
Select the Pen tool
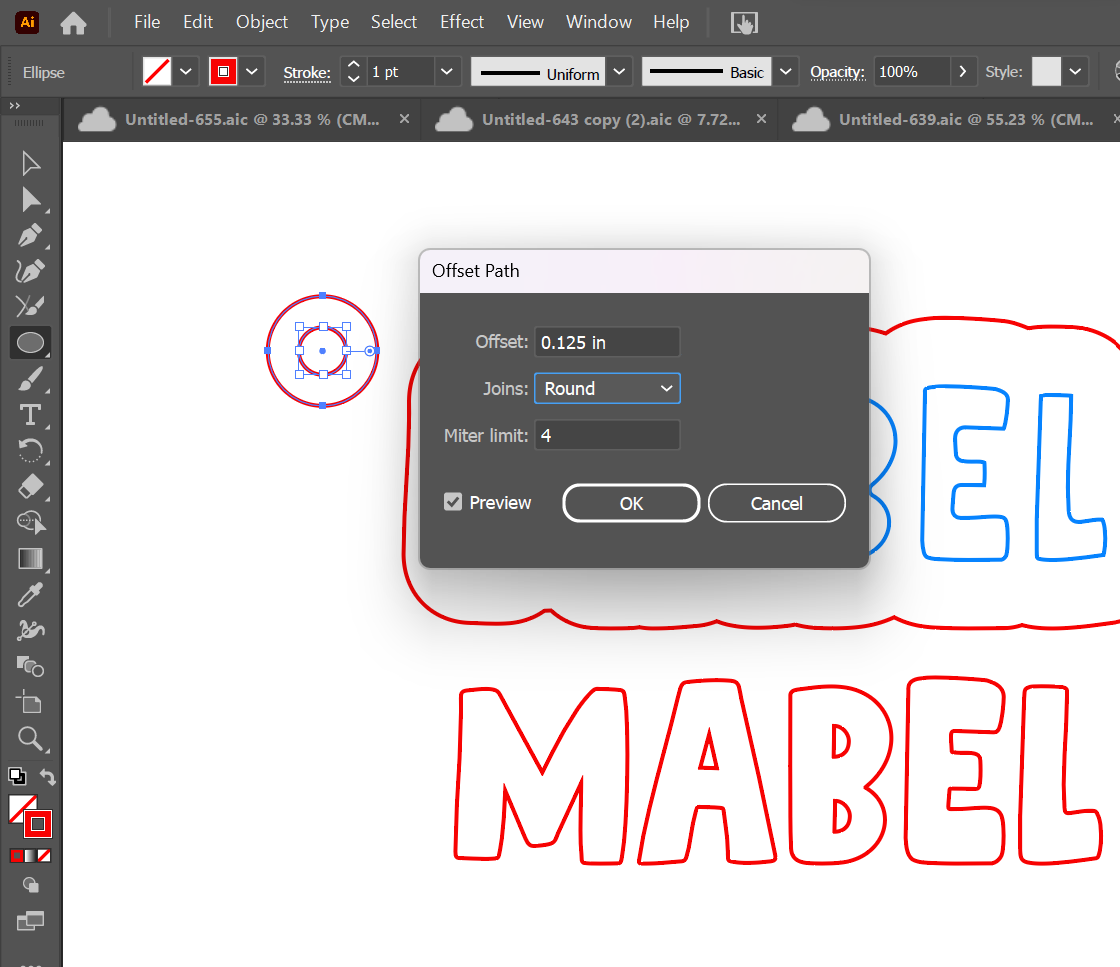click(x=31, y=237)
